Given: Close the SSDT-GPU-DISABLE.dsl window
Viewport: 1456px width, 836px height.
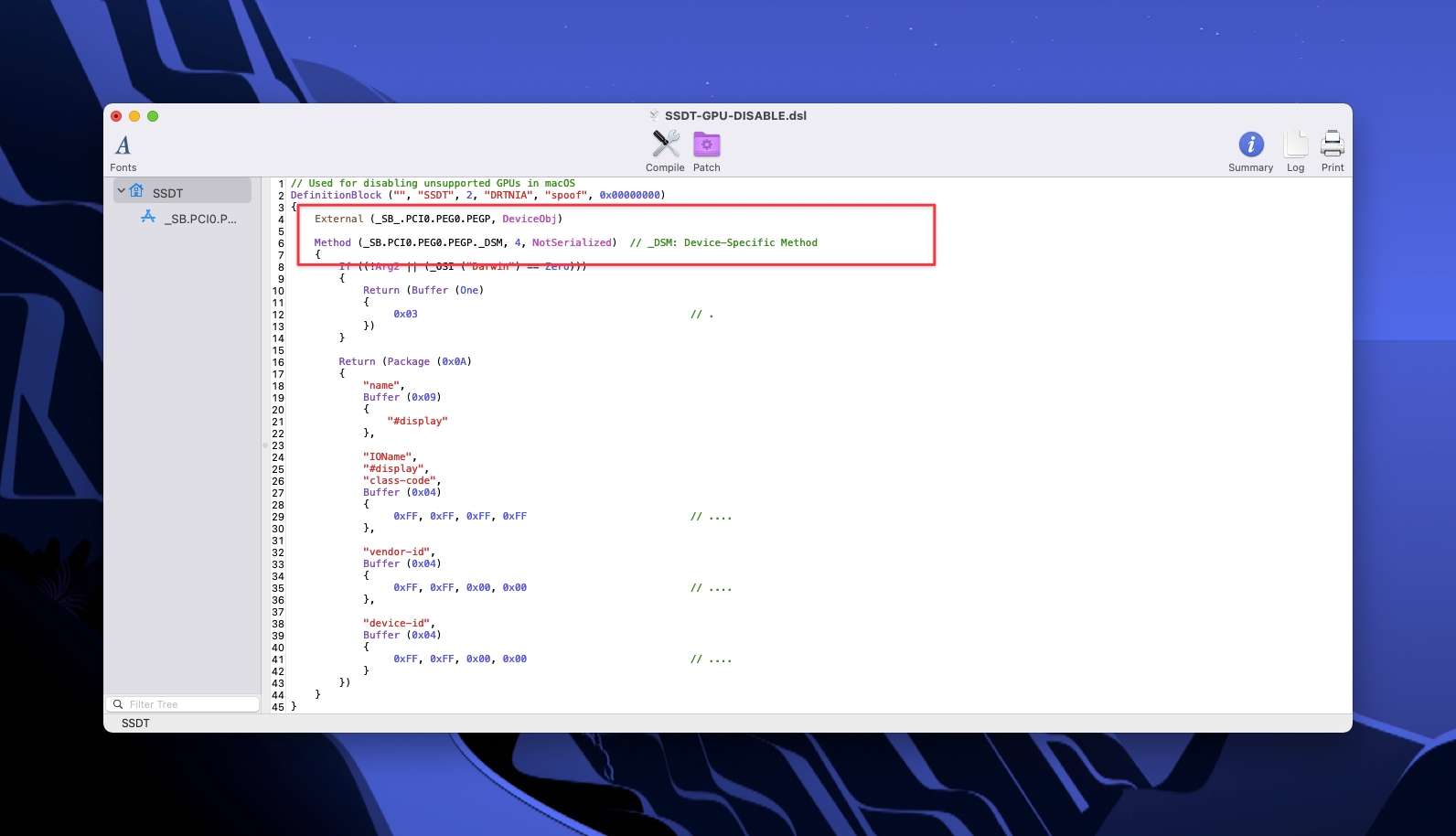Looking at the screenshot, I should [116, 116].
